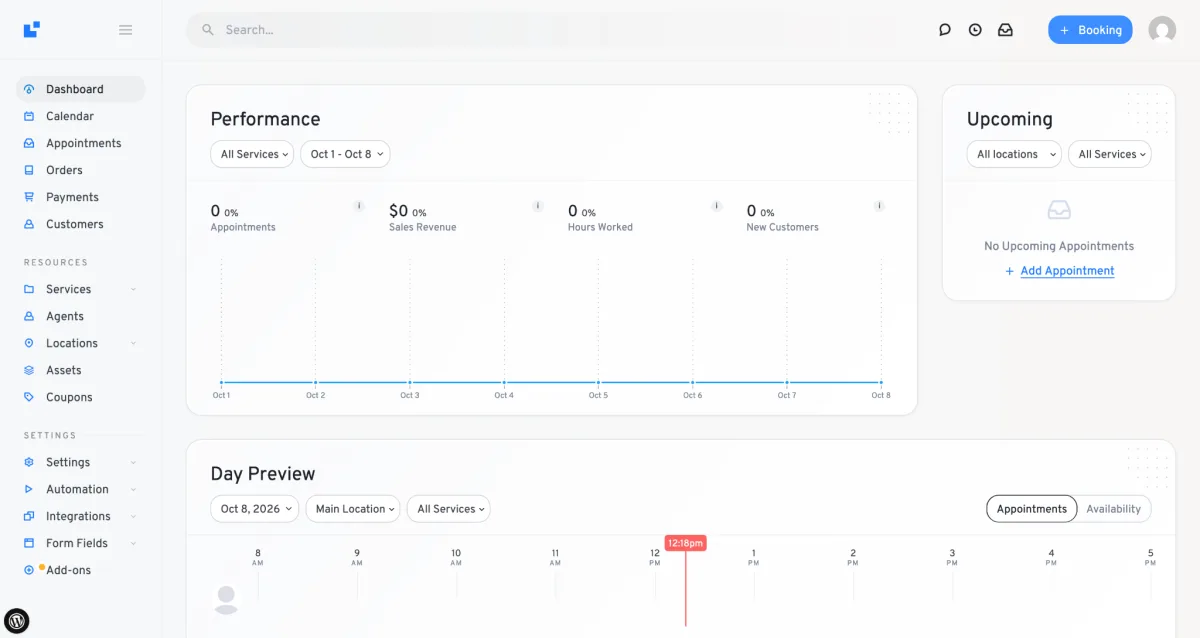Screen dimensions: 1200x638
Task: Open the Payments menu item
Action: [80, 197]
